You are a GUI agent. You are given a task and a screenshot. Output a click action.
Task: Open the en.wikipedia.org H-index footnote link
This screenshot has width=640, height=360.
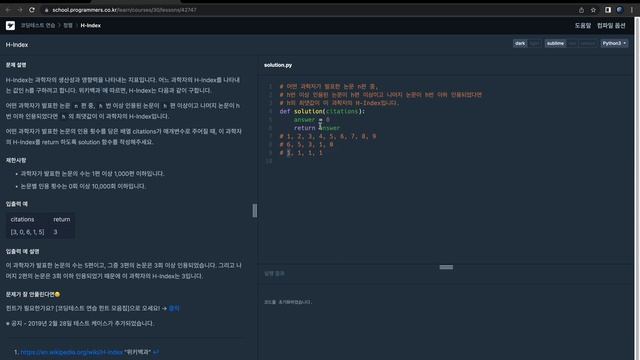[71, 352]
